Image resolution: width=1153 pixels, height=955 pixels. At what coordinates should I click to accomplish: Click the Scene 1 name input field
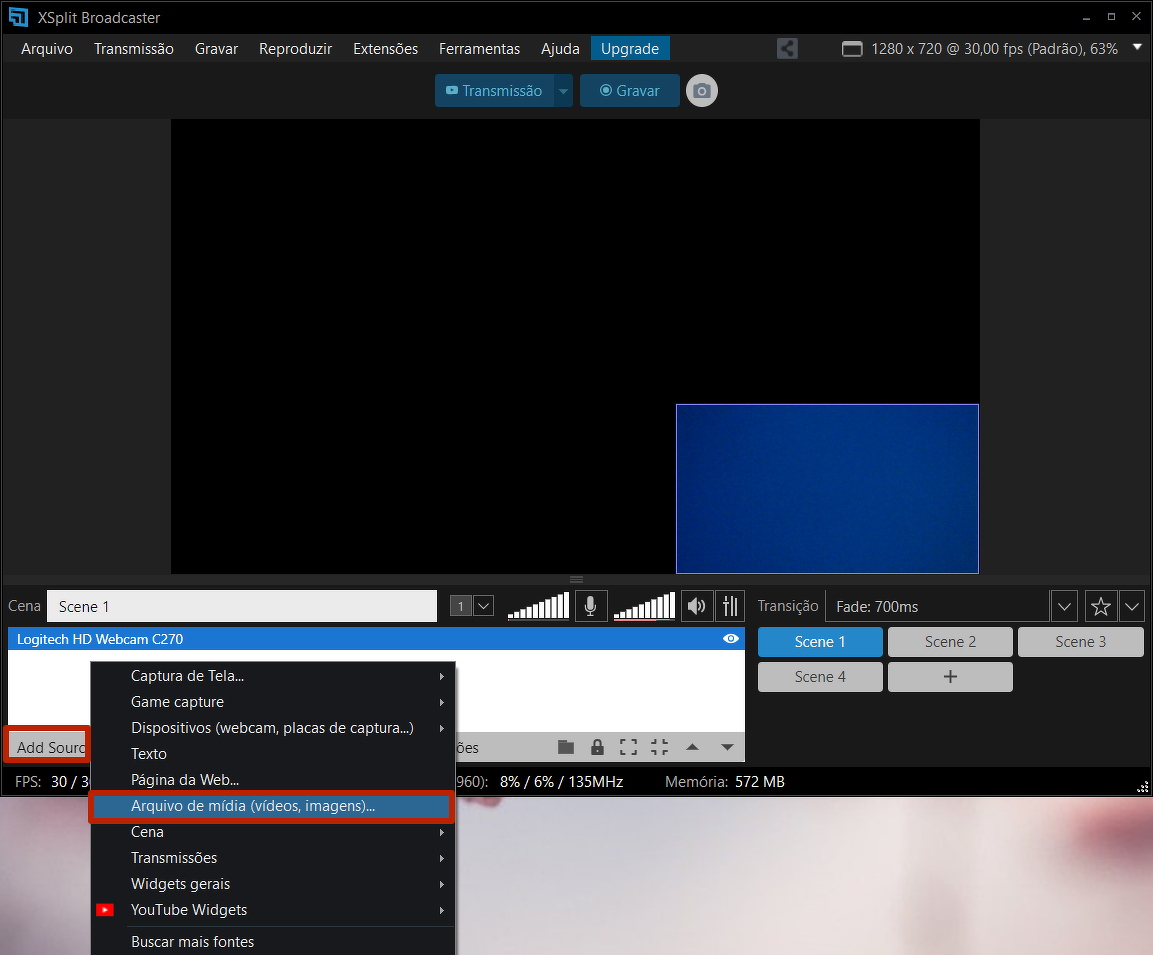tap(242, 606)
